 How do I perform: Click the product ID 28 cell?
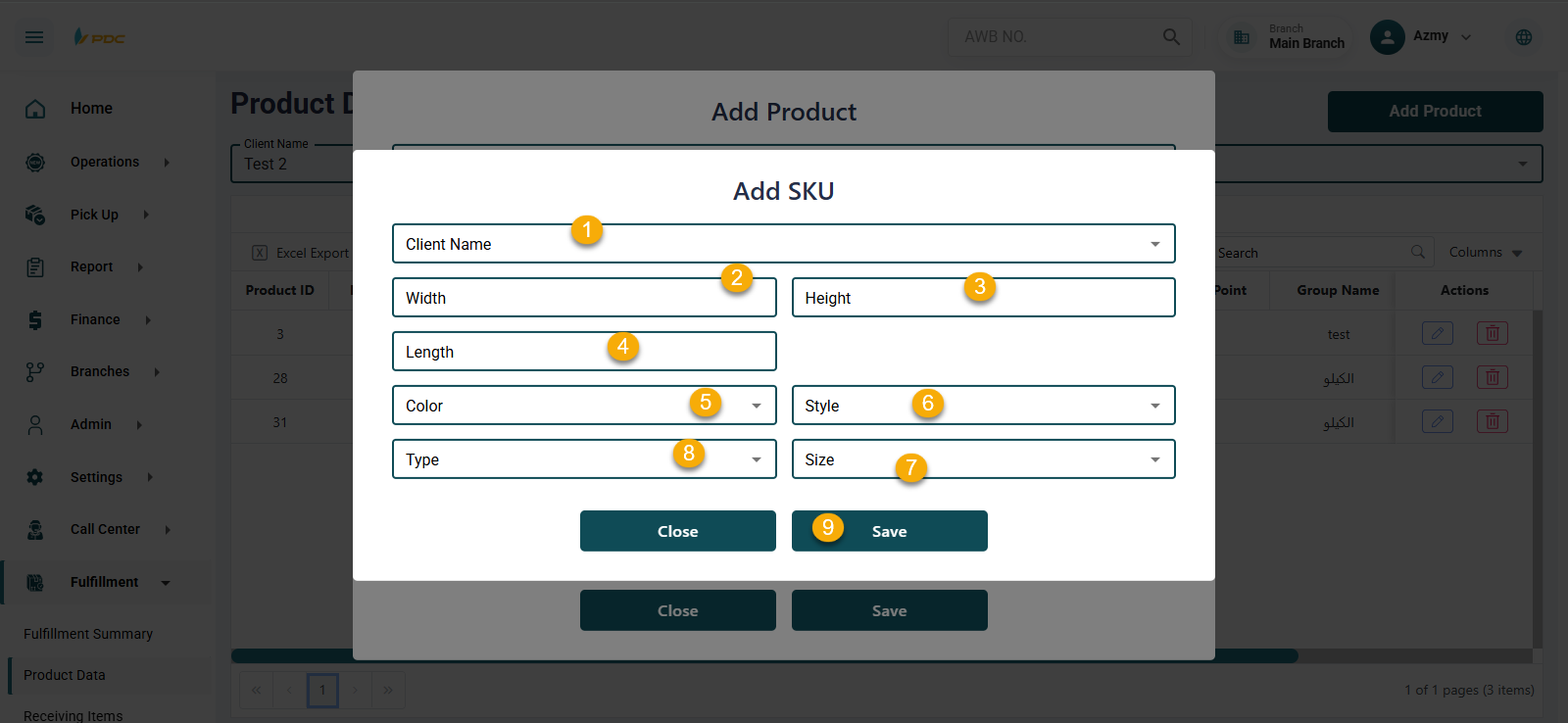click(x=280, y=378)
